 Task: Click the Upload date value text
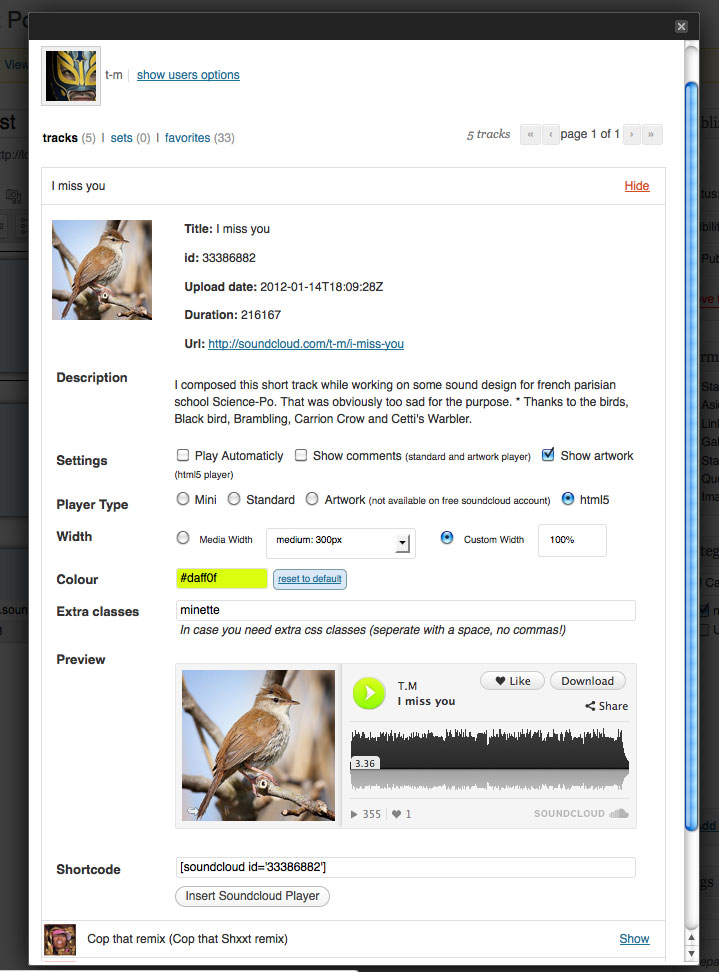(322, 287)
